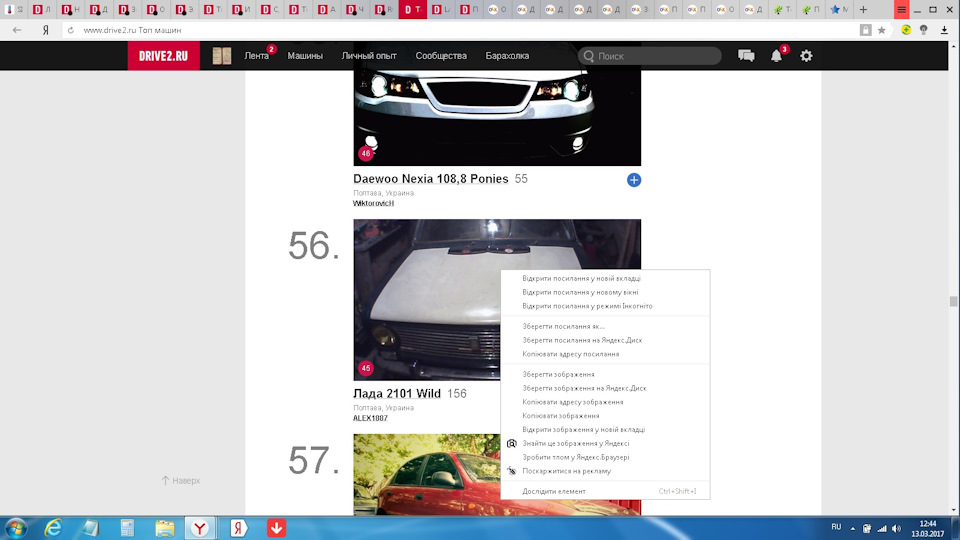This screenshot has height=540, width=960.
Task: Open a new browser tab with plus
Action: (863, 9)
